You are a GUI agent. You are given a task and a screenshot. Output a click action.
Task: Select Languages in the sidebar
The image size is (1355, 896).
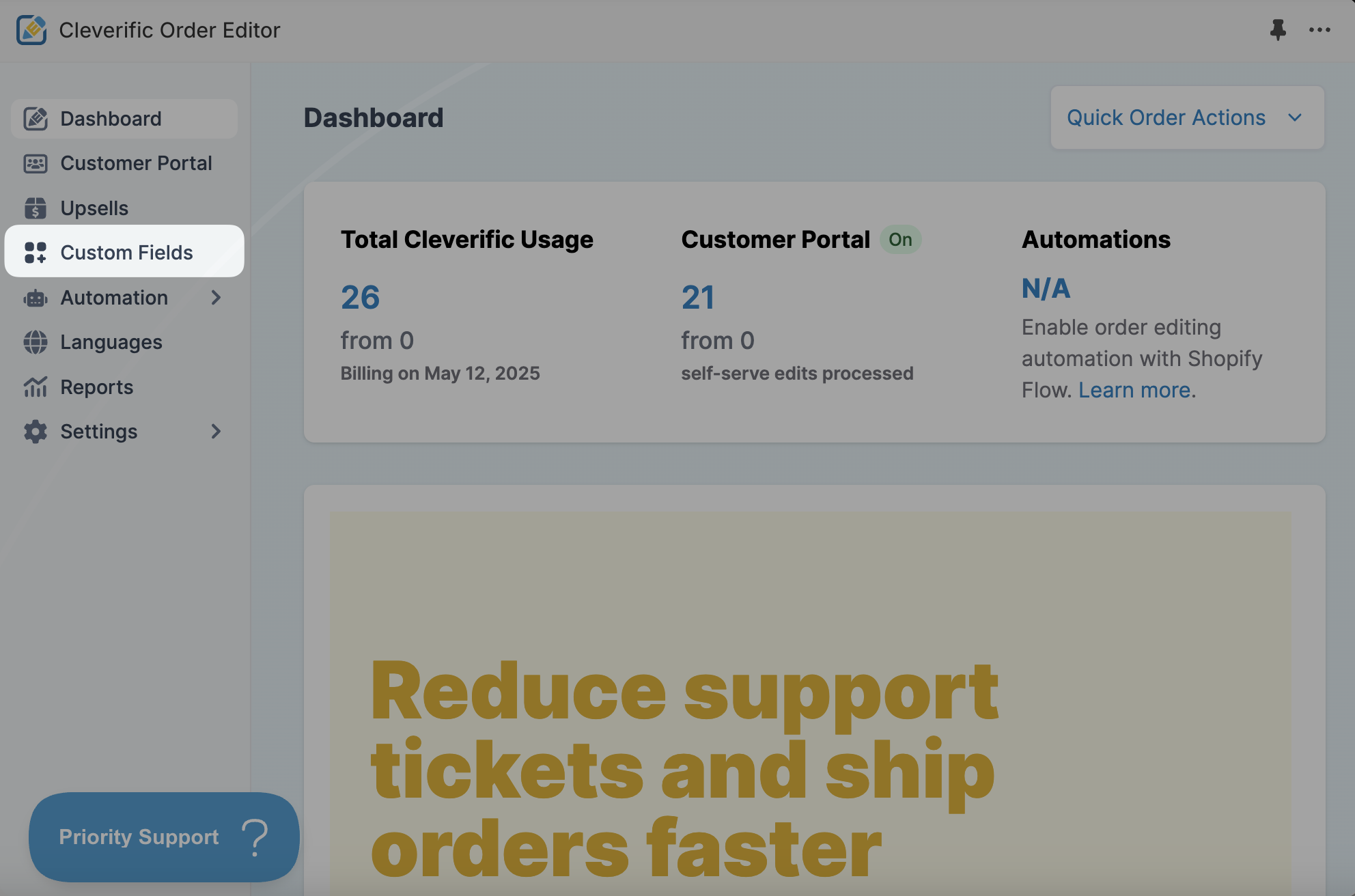click(x=124, y=342)
